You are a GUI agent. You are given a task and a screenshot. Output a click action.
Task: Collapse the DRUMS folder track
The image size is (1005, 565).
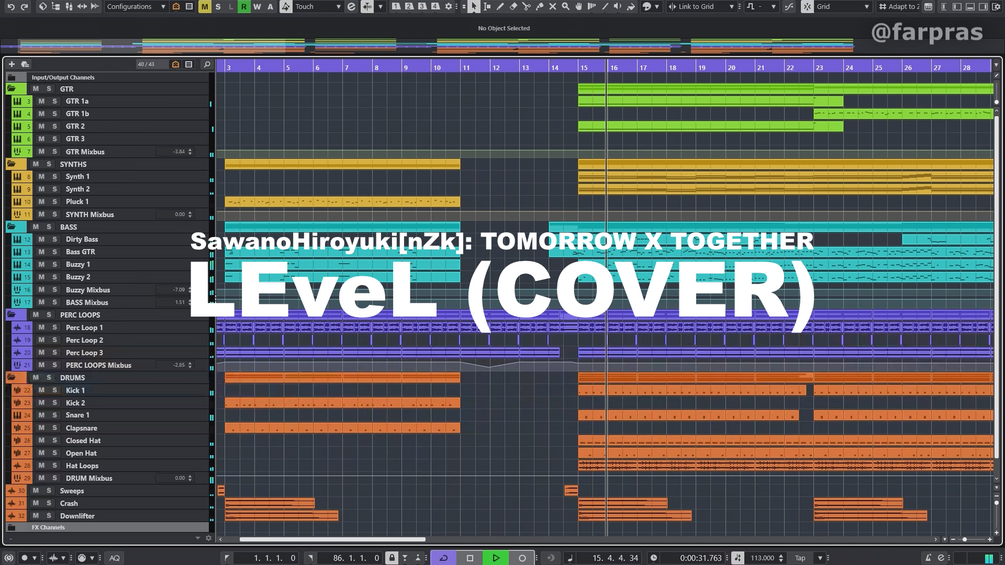coord(12,377)
